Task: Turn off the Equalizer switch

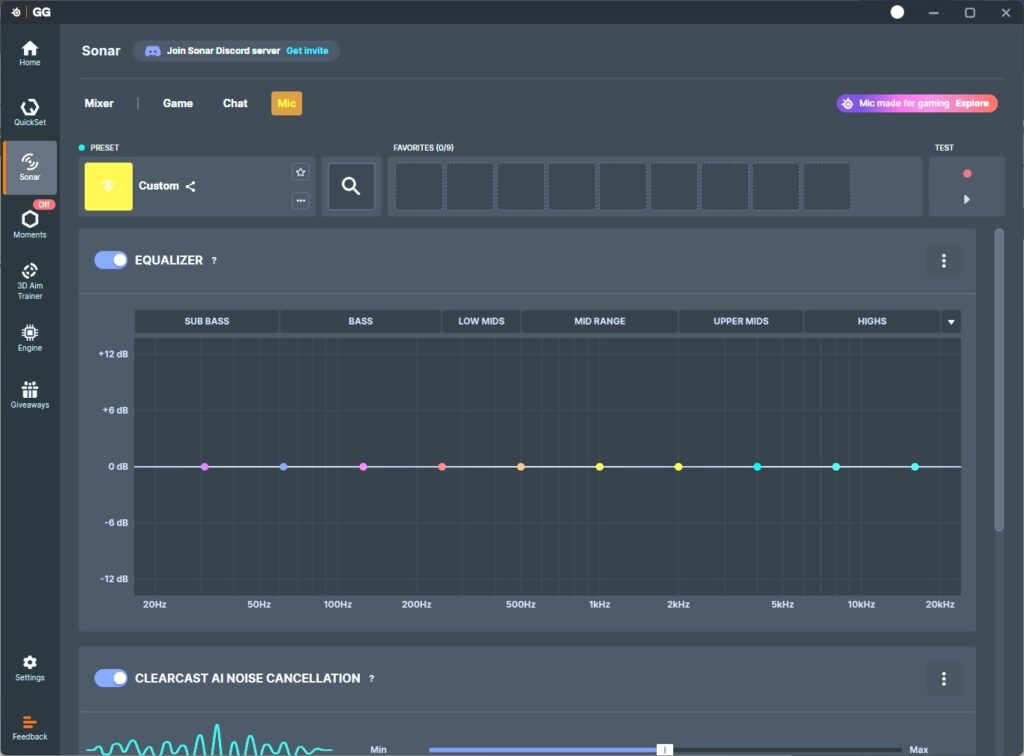Action: point(111,260)
